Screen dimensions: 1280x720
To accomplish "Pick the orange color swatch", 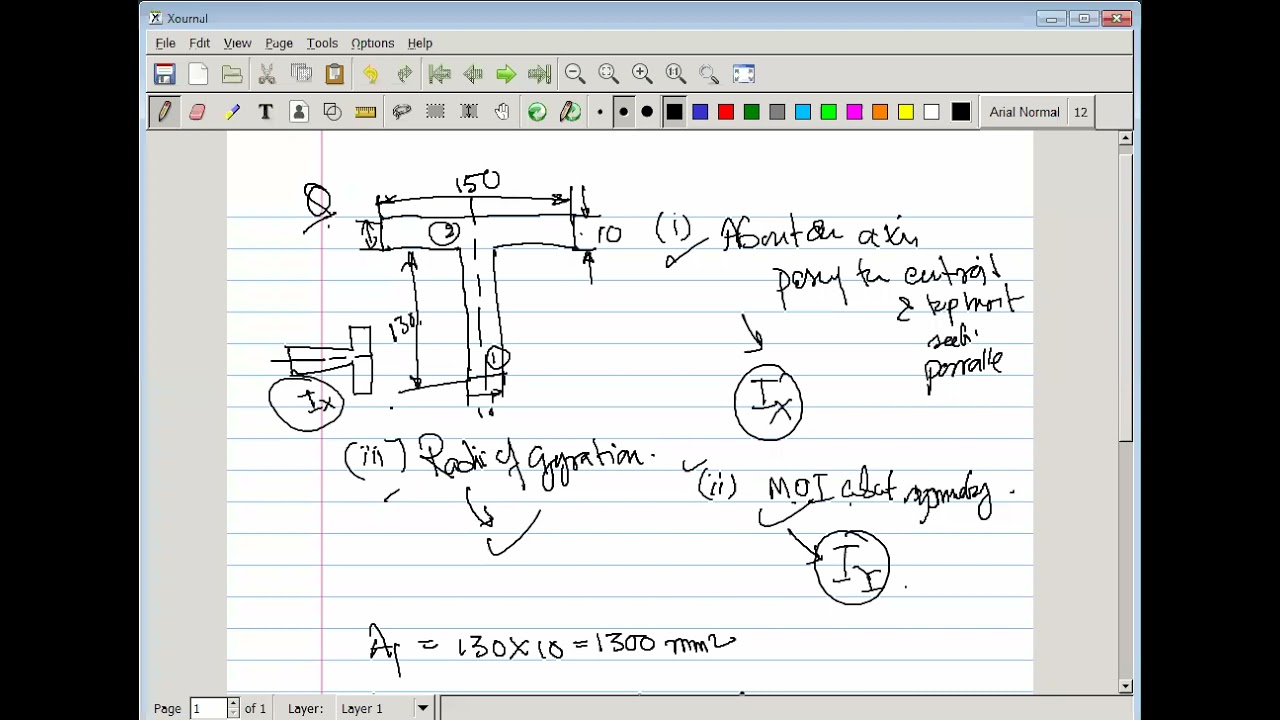I will pos(880,112).
